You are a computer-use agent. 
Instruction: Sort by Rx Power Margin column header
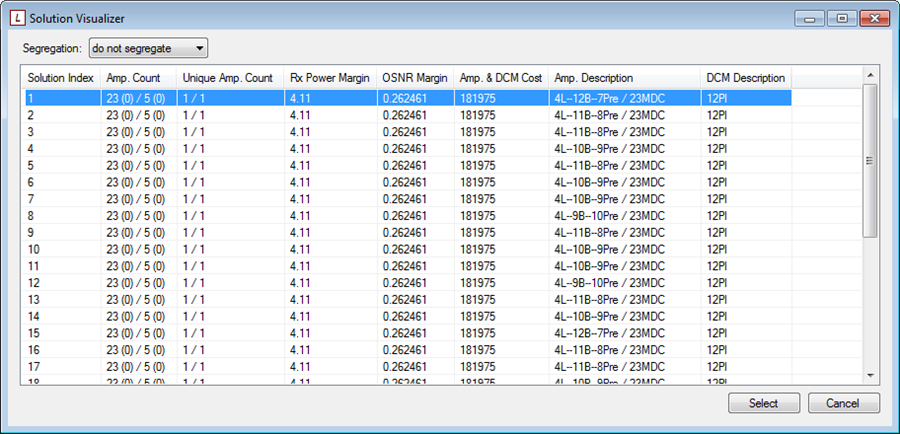(331, 78)
